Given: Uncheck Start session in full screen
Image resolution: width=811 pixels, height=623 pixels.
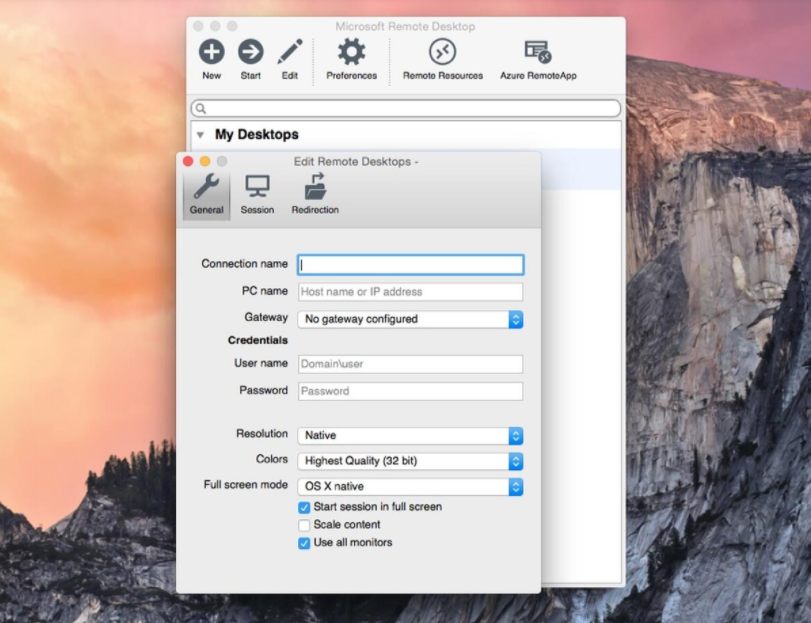Looking at the screenshot, I should [304, 508].
